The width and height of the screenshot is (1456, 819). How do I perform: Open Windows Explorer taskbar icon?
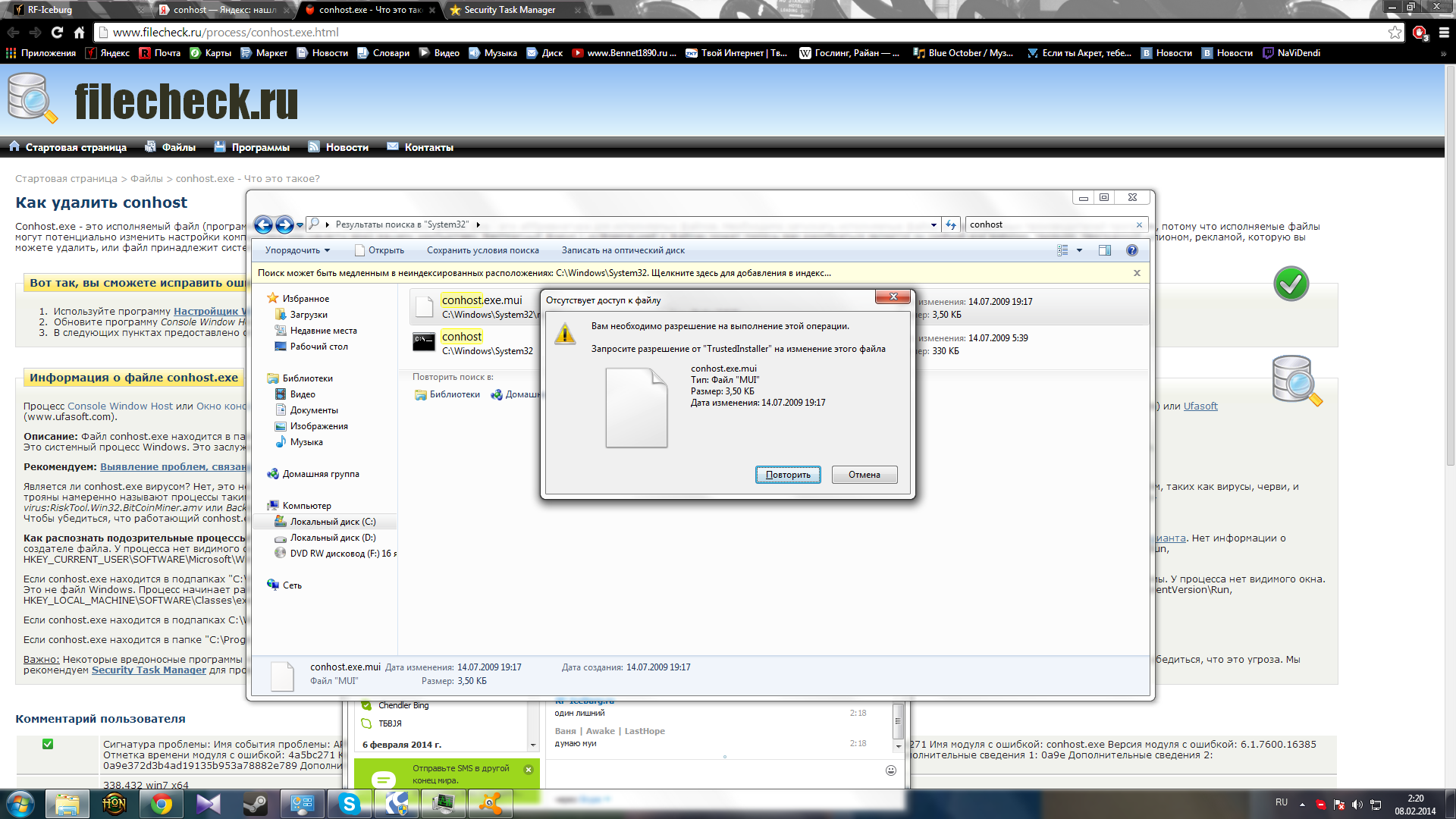click(67, 804)
